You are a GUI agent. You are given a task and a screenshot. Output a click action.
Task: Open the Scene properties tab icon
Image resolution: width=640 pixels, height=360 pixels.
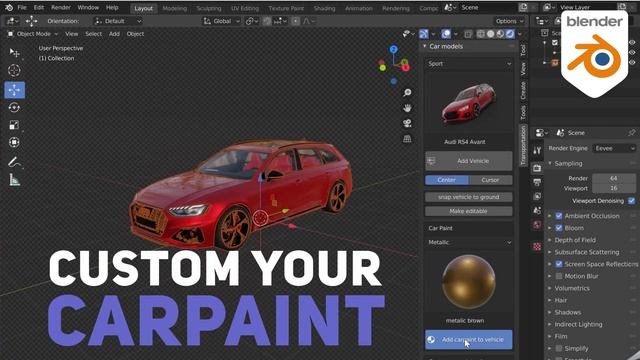537,210
